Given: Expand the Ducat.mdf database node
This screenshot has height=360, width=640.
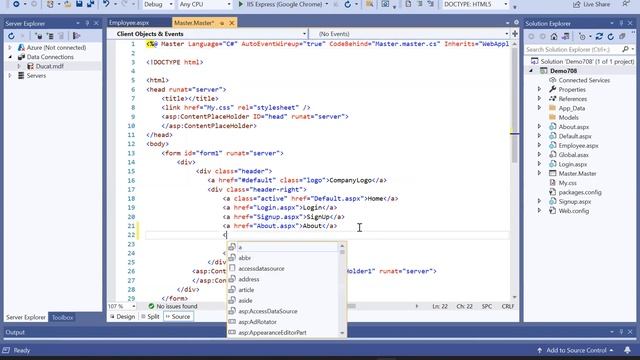Looking at the screenshot, I should tap(19, 66).
